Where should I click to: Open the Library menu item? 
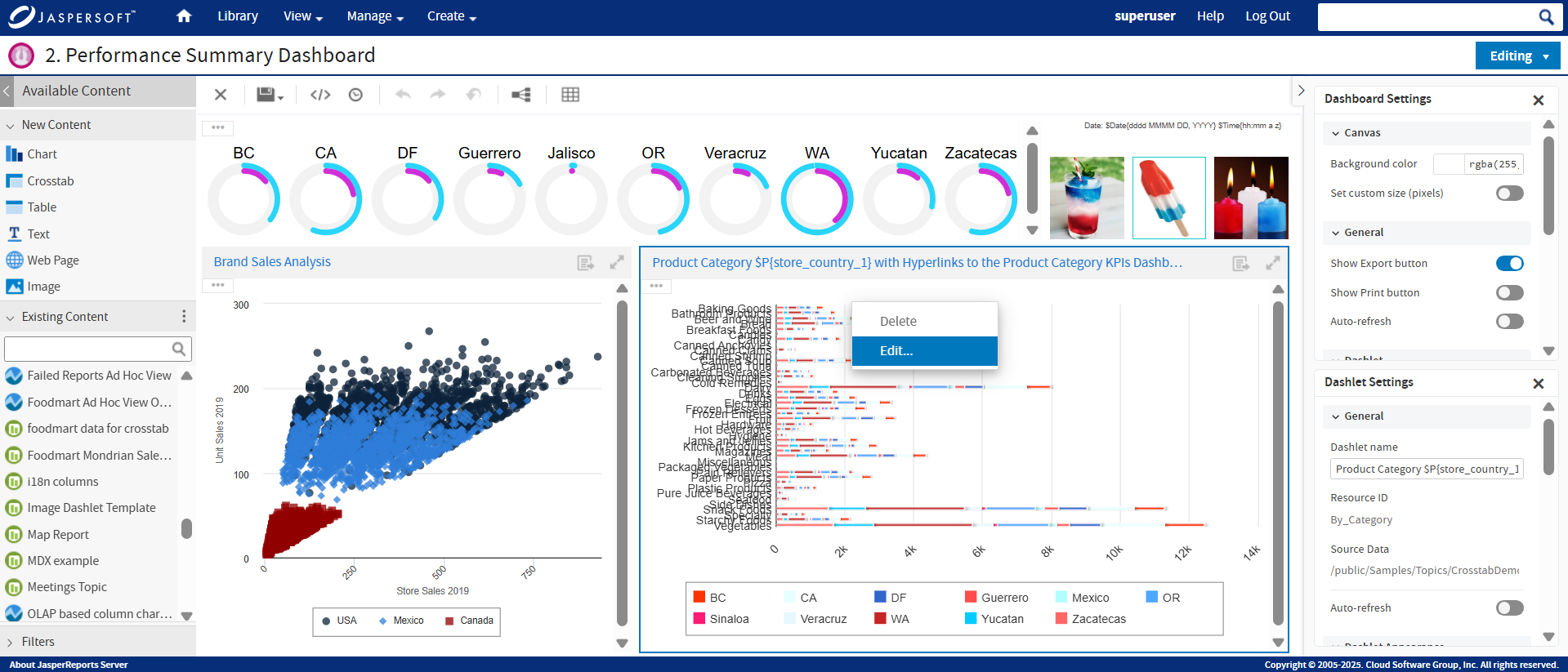[x=238, y=16]
